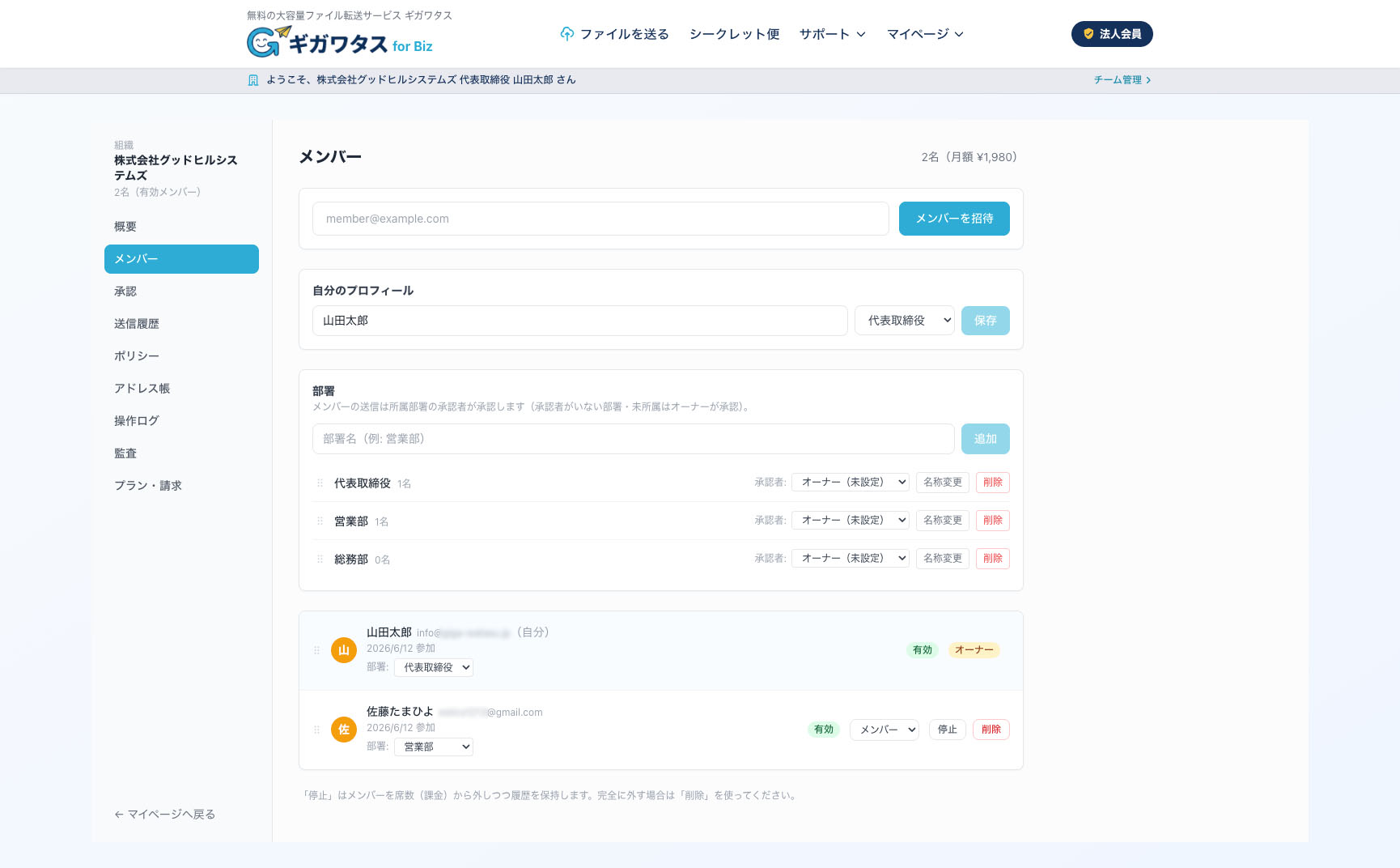The width and height of the screenshot is (1400, 868).
Task: Open the 代表取締役 profile department dropdown
Action: (x=905, y=321)
